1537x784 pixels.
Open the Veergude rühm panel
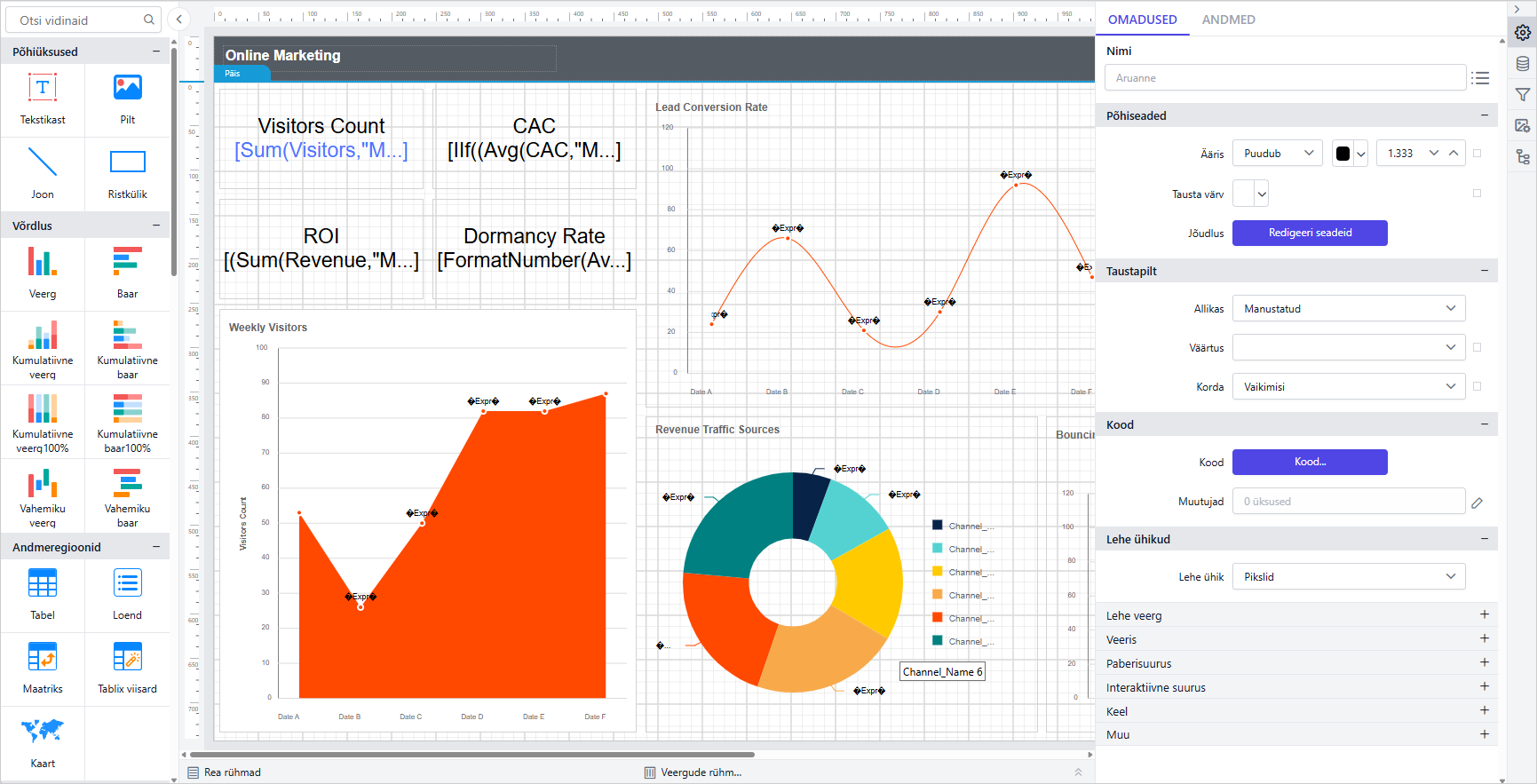tap(693, 772)
